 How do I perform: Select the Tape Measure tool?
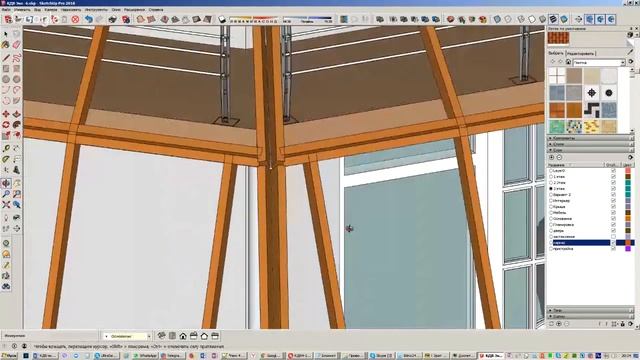6,148
